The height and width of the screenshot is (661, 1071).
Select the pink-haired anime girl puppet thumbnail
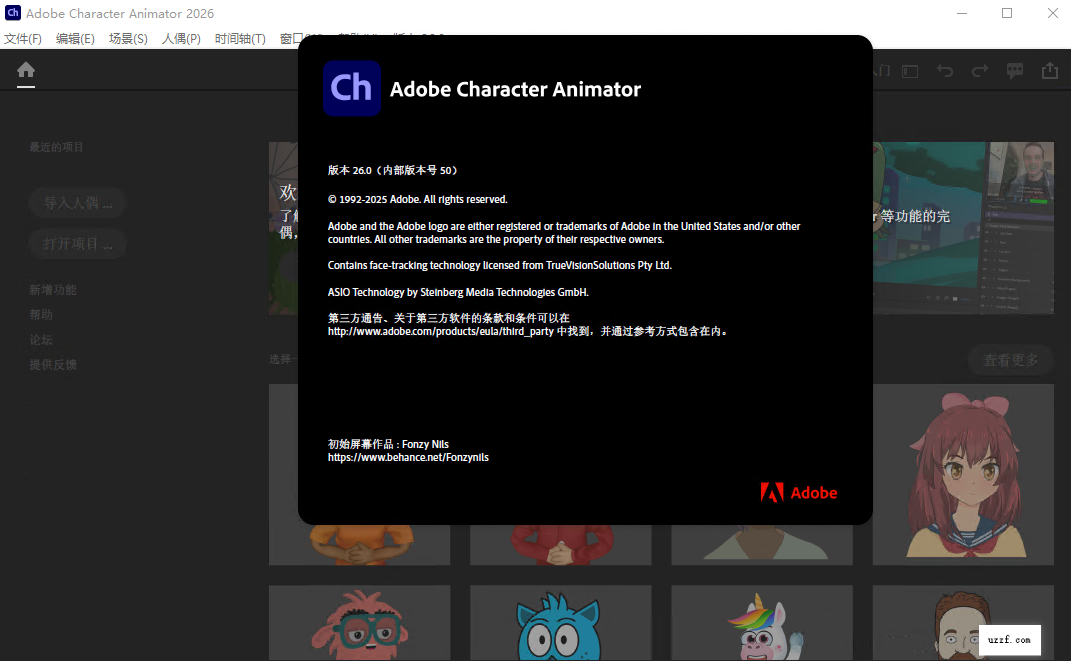[x=962, y=474]
